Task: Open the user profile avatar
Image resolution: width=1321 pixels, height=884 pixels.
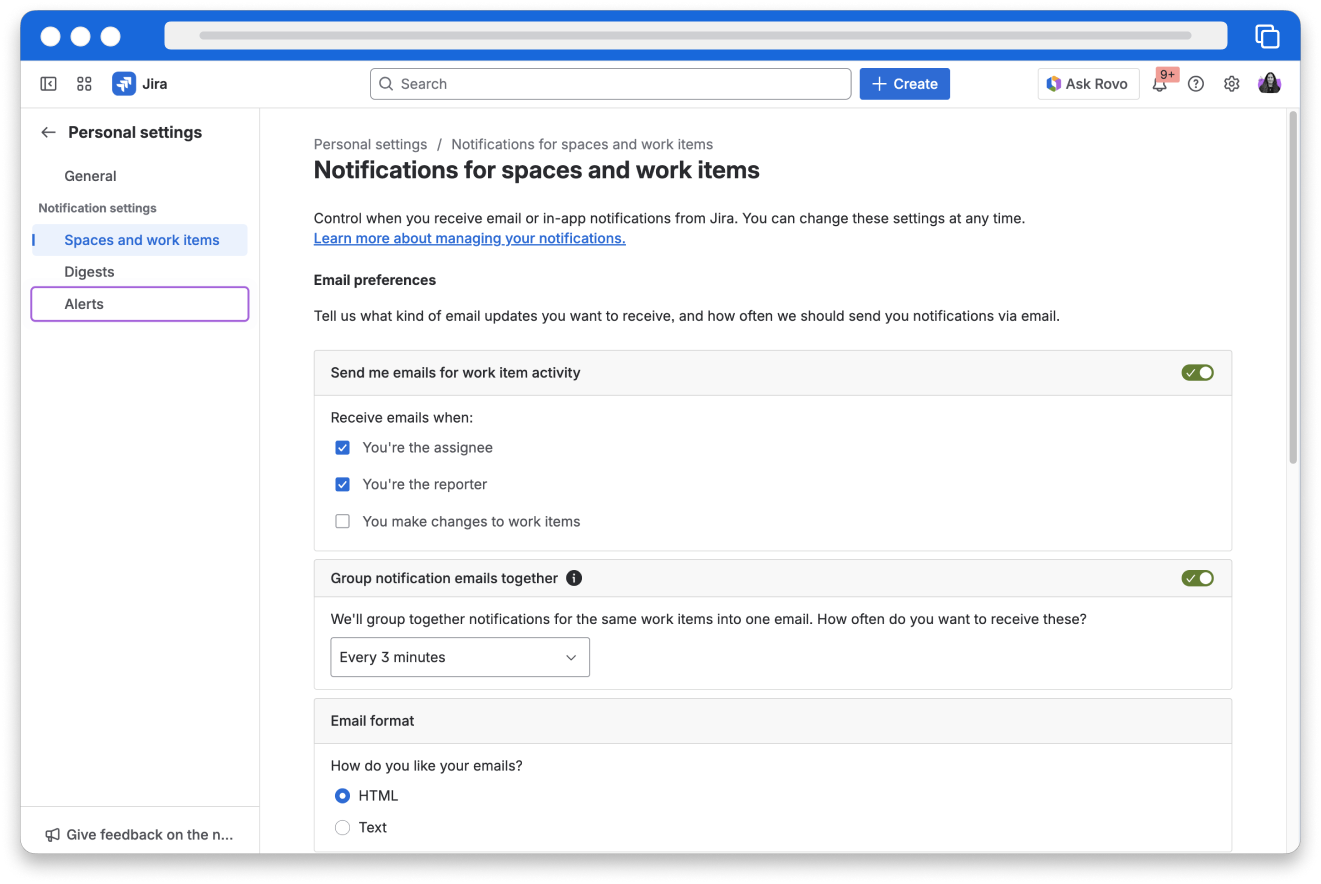Action: click(x=1269, y=84)
